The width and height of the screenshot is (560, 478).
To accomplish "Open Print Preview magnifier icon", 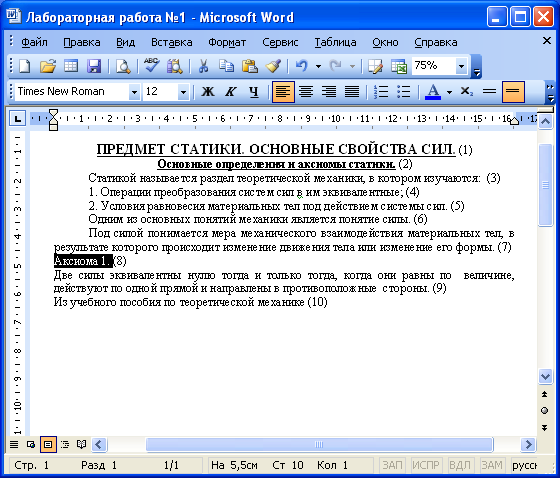I will [123, 66].
